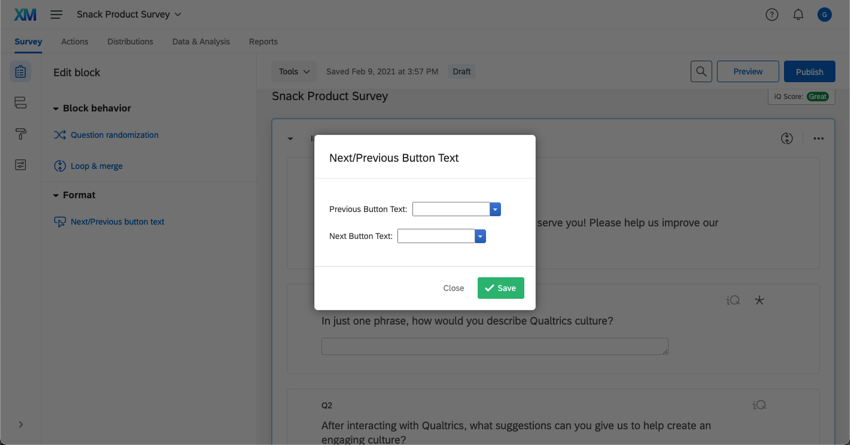Image resolution: width=850 pixels, height=445 pixels.
Task: Click Close in the dialog
Action: pos(453,288)
